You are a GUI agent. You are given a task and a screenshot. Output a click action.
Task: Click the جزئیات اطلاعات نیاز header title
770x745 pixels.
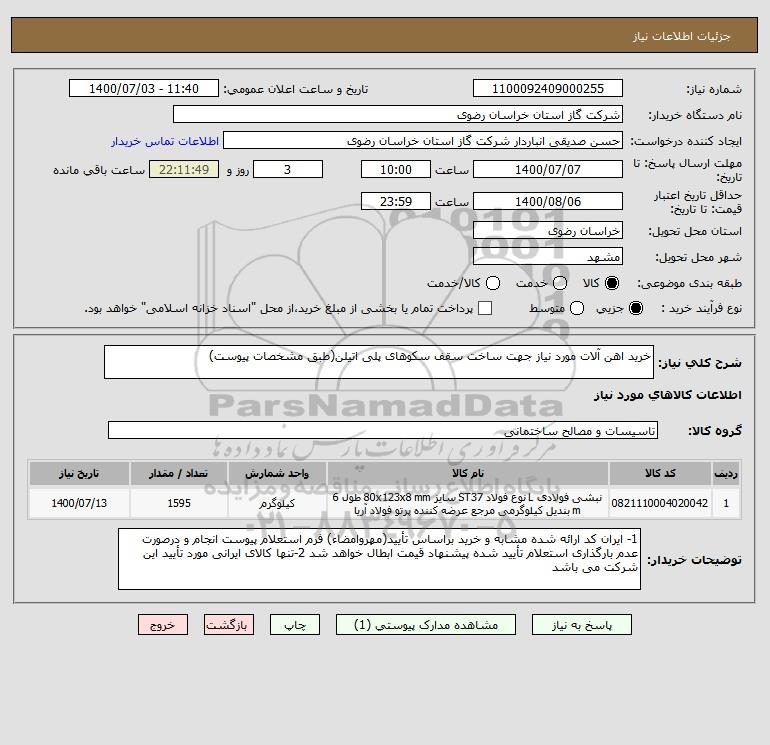coord(682,36)
